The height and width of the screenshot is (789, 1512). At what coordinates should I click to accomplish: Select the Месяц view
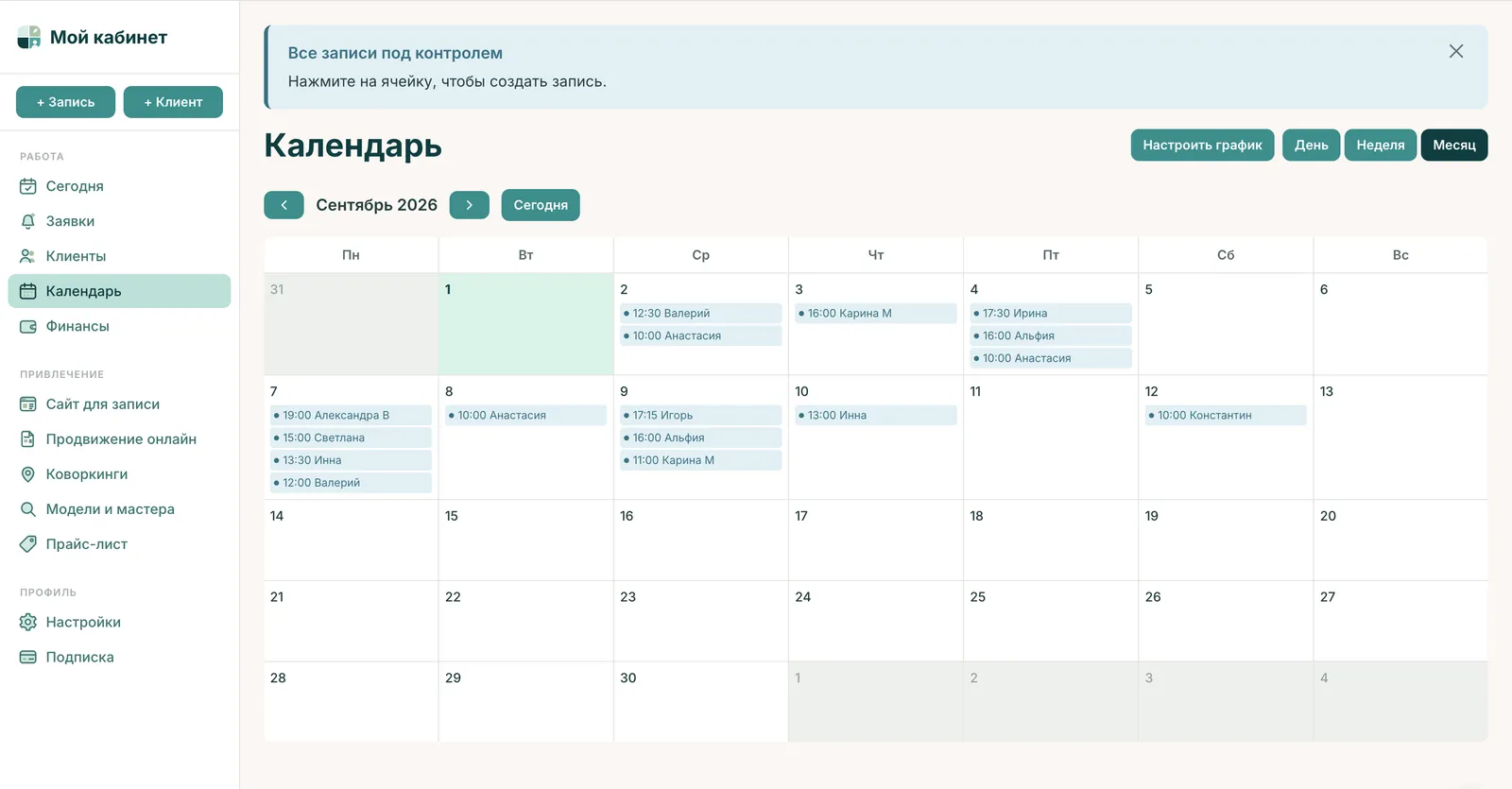pyautogui.click(x=1454, y=145)
